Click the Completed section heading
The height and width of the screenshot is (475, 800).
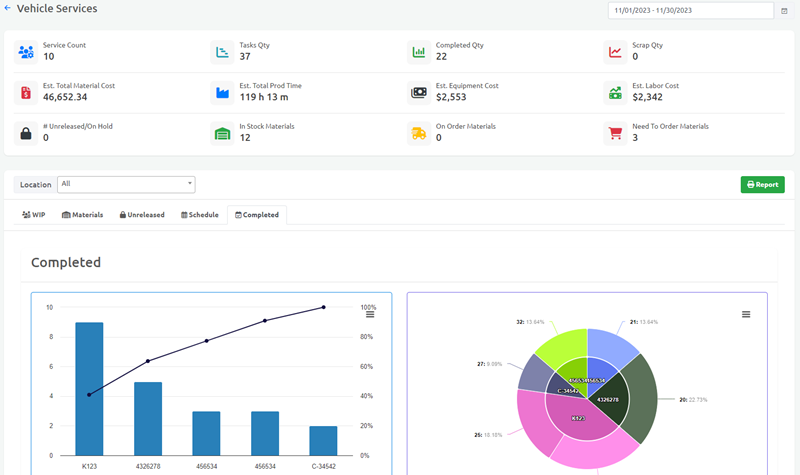[x=66, y=262]
